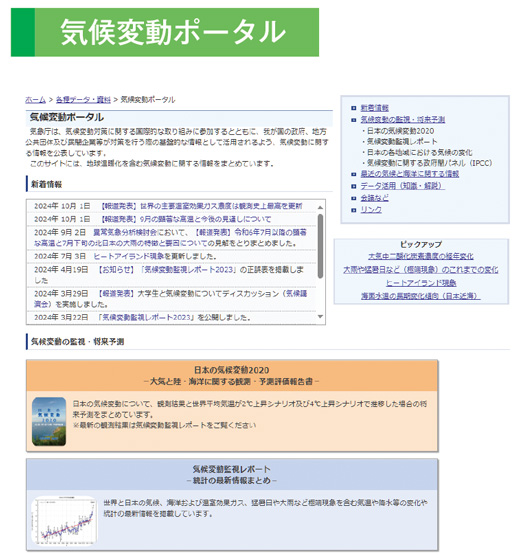Viewport: 522px width, 558px height.
Task: Open リンク in the sidebar menu
Action: click(371, 210)
